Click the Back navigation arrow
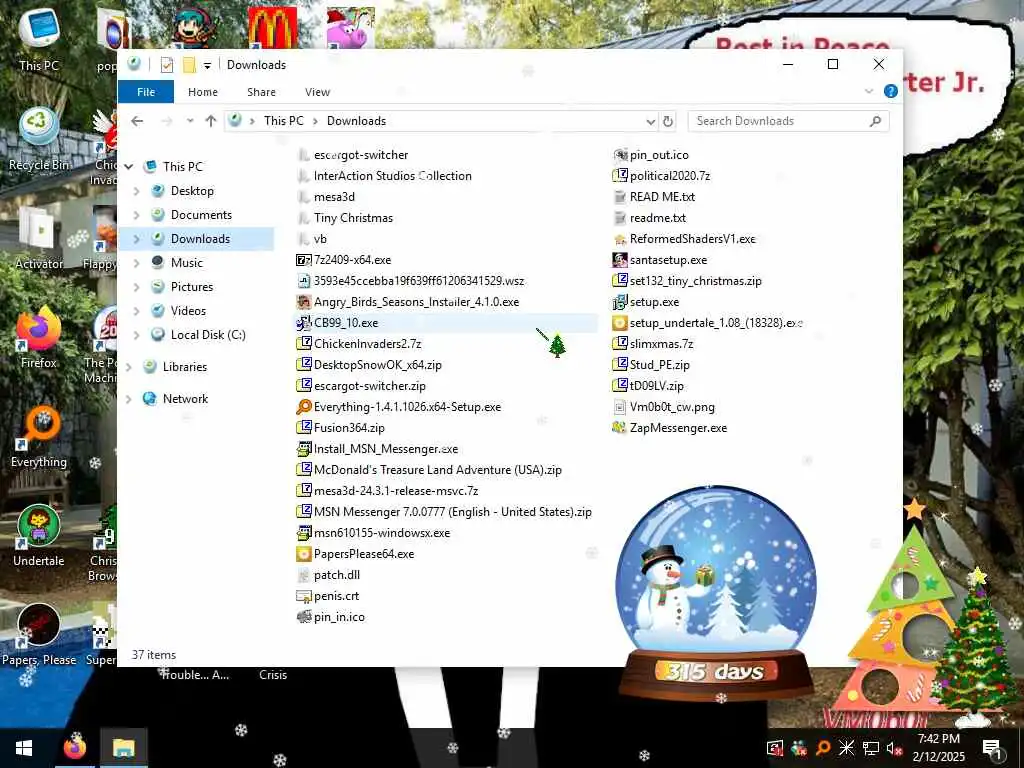 [137, 121]
